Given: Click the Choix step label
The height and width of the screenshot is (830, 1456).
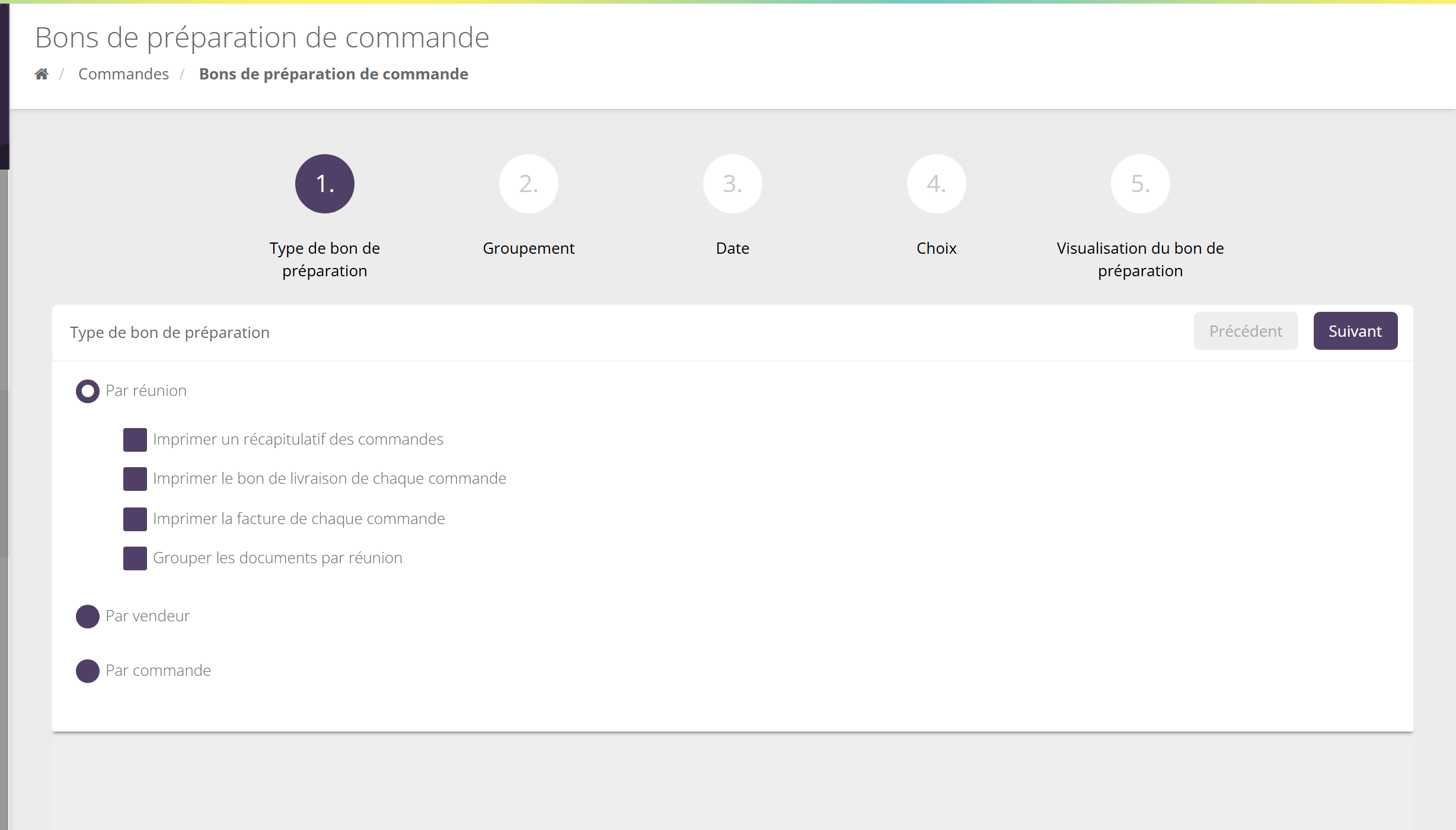Looking at the screenshot, I should tap(937, 248).
